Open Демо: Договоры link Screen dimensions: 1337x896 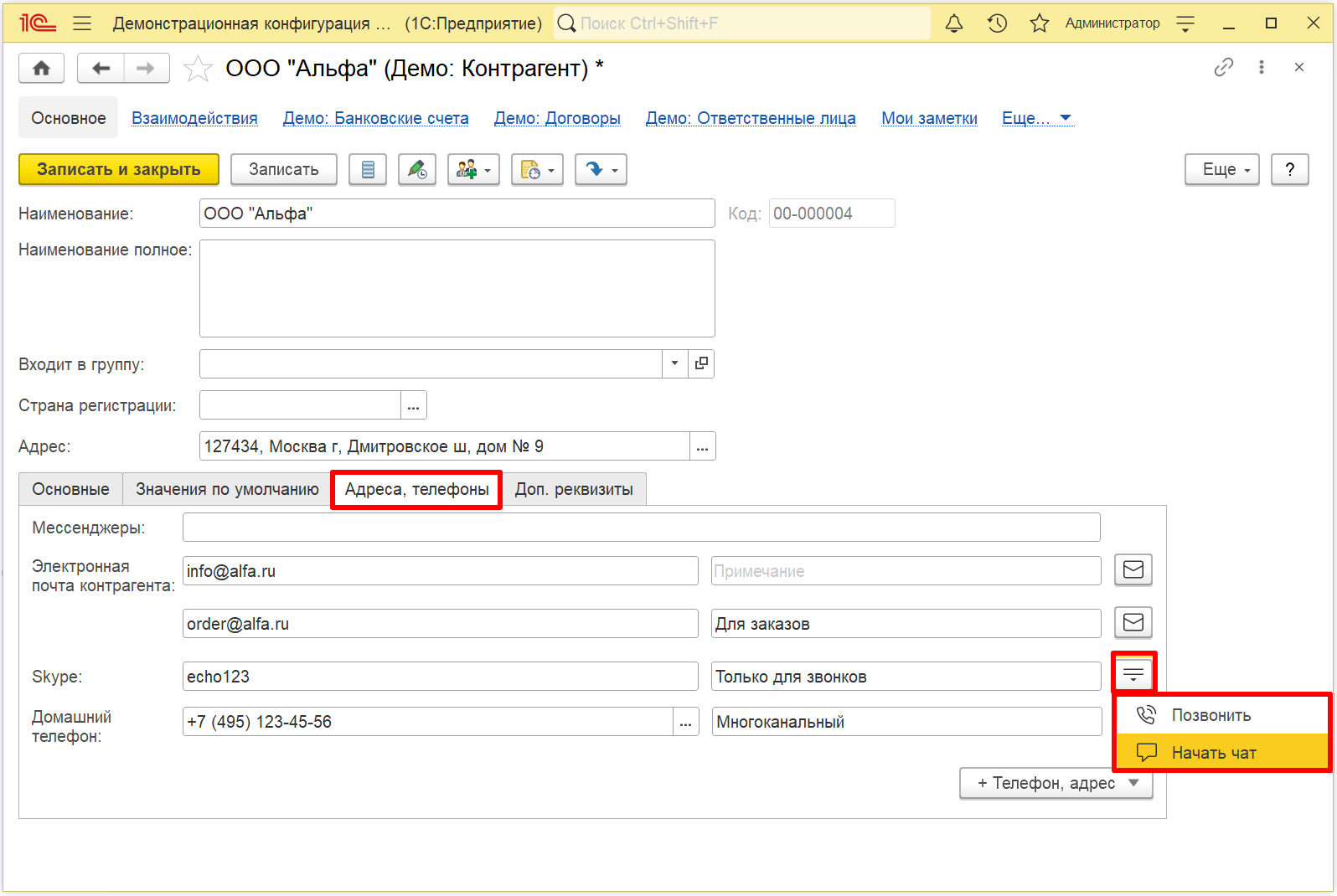557,118
